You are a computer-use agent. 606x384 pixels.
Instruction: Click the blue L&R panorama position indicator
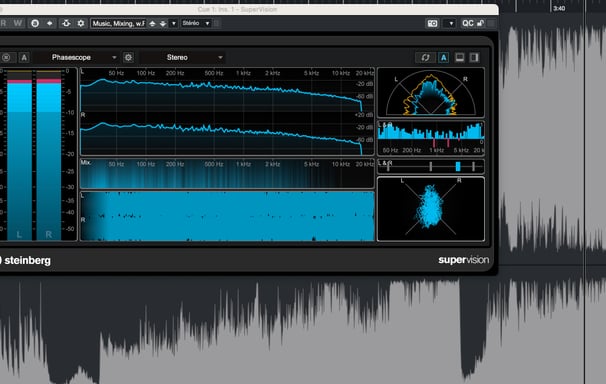[458, 167]
